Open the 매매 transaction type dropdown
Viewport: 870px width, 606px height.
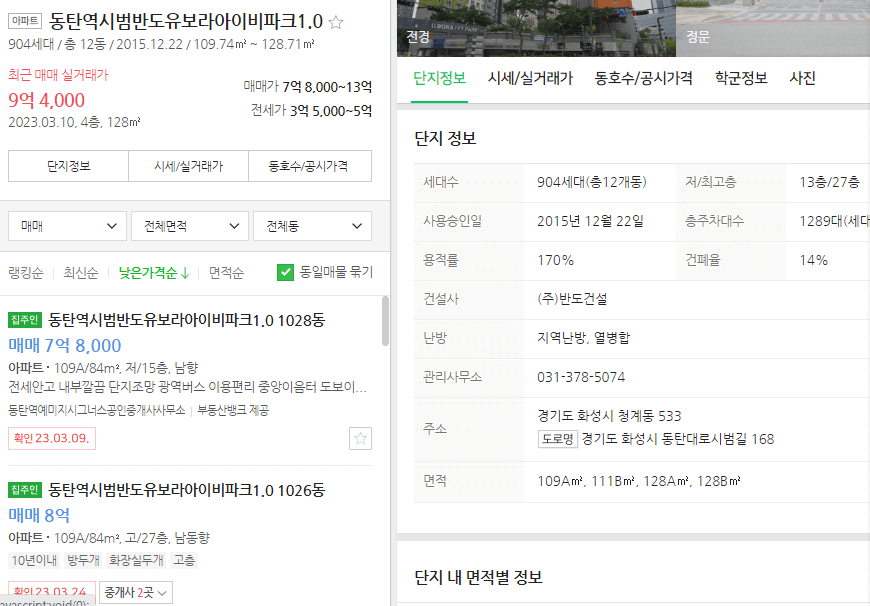point(66,226)
